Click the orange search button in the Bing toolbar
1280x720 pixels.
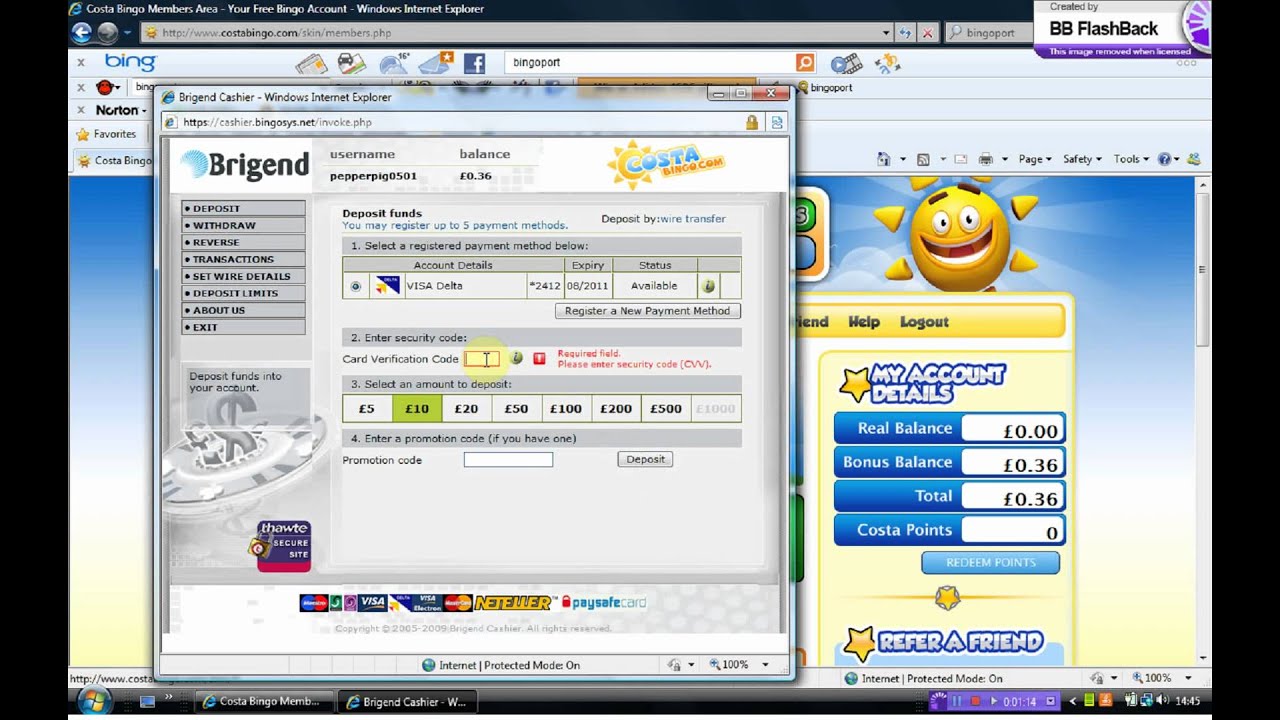click(805, 62)
